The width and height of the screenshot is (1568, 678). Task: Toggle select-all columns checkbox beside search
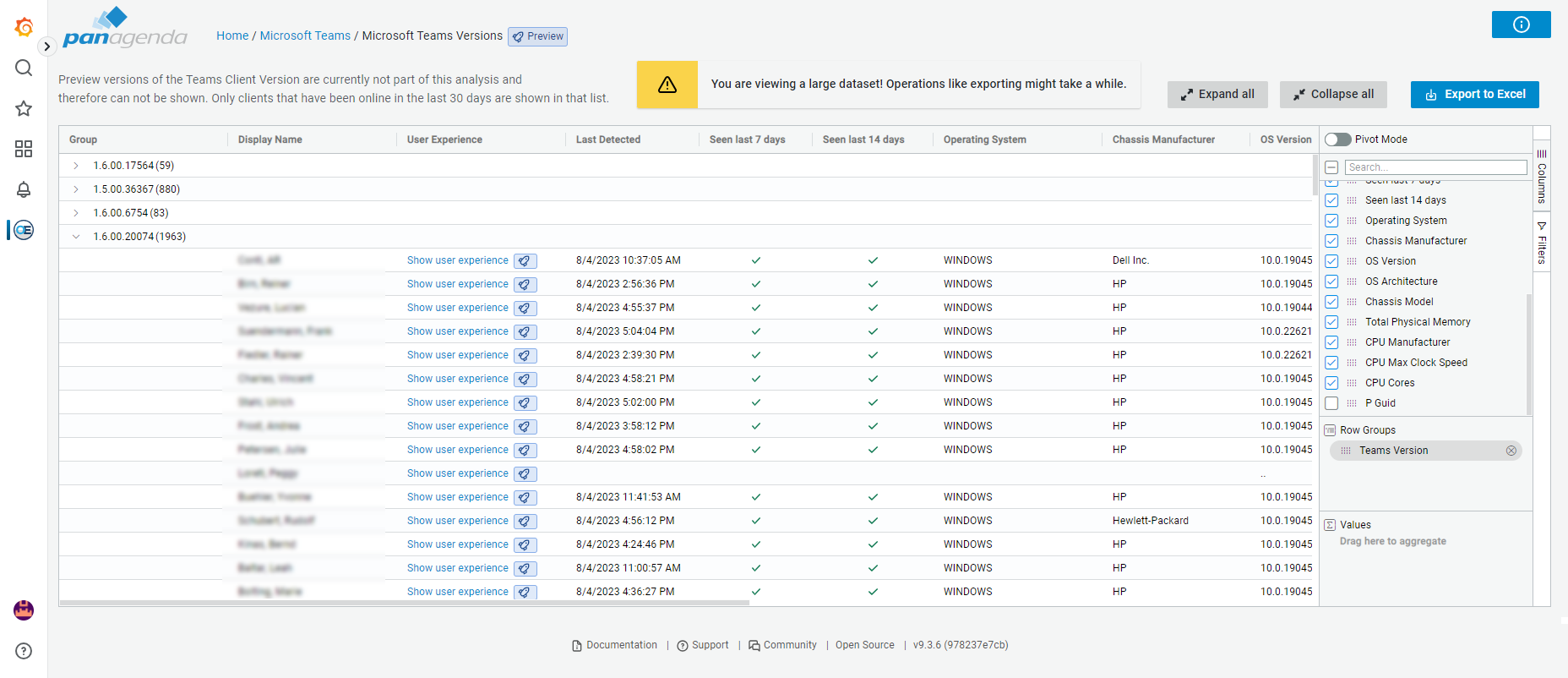[1331, 167]
